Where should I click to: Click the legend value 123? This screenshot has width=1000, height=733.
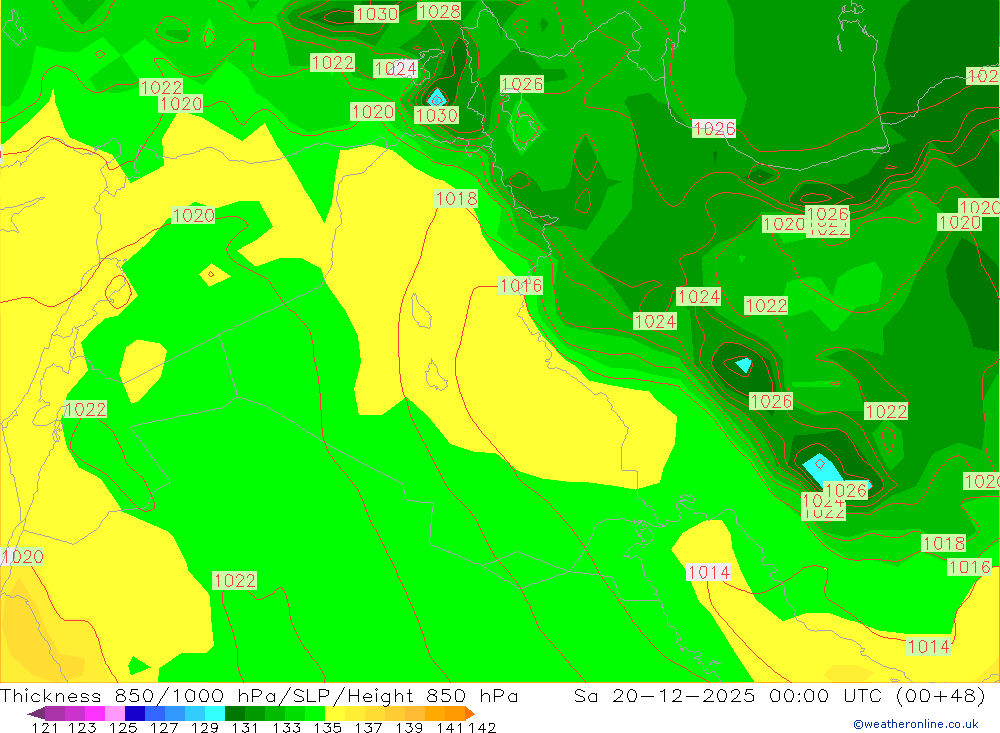82,727
